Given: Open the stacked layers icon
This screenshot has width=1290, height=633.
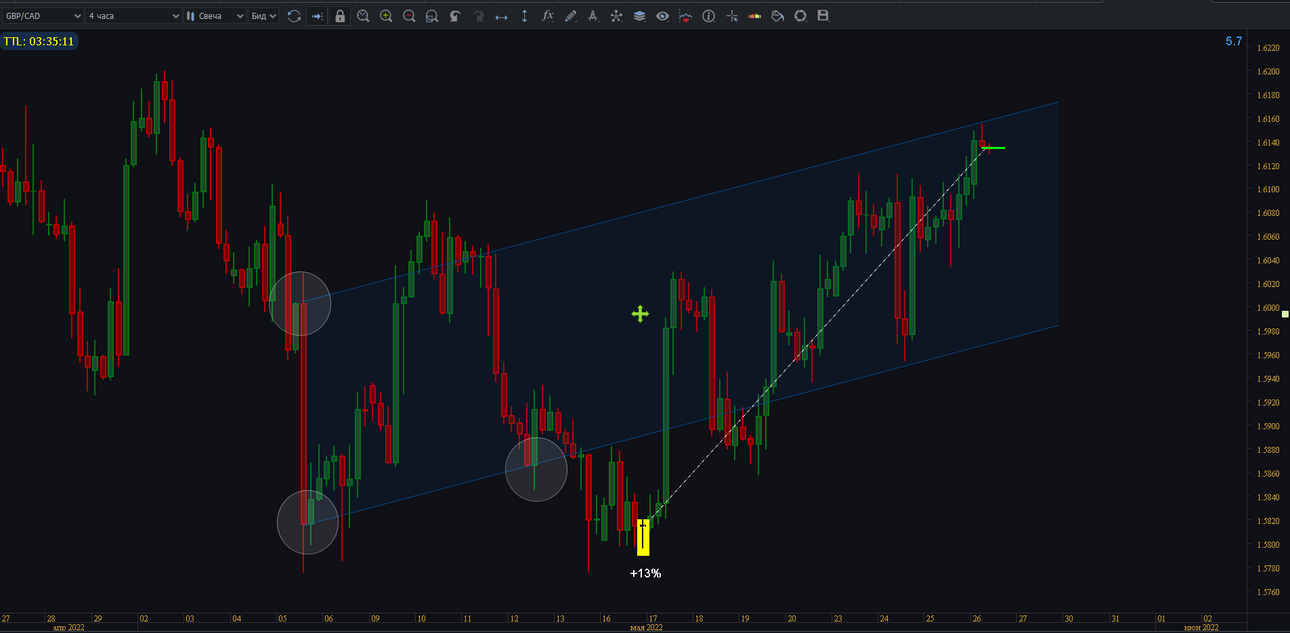Looking at the screenshot, I should (639, 16).
